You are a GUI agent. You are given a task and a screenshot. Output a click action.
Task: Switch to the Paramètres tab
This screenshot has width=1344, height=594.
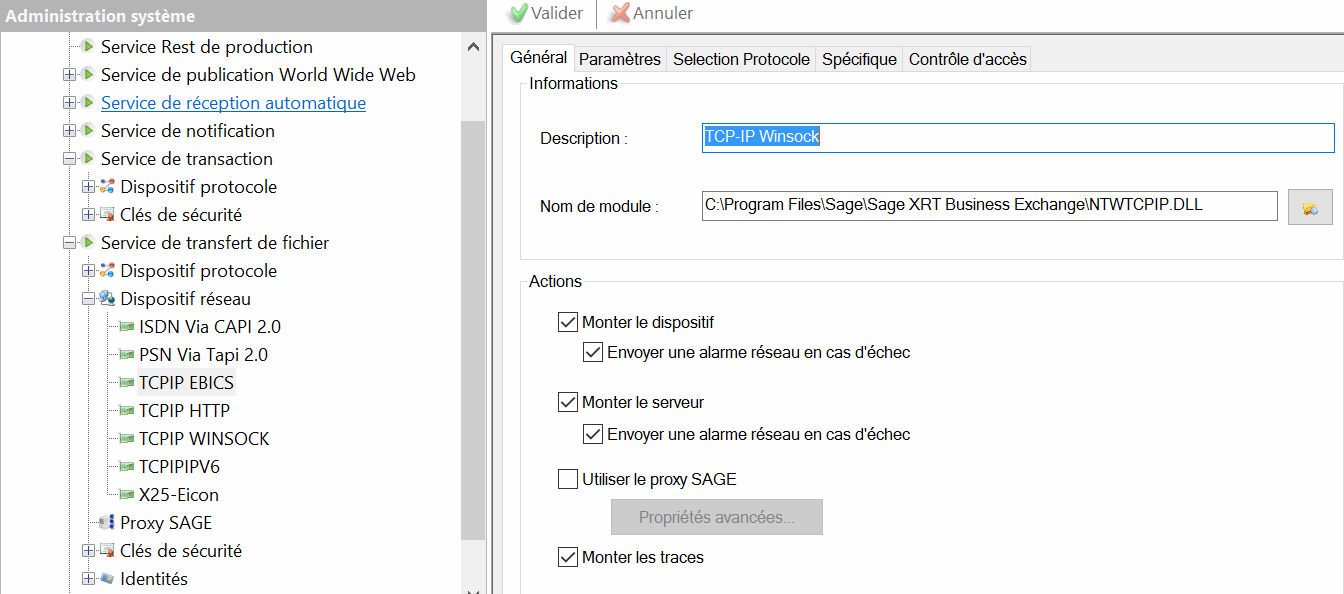(619, 59)
